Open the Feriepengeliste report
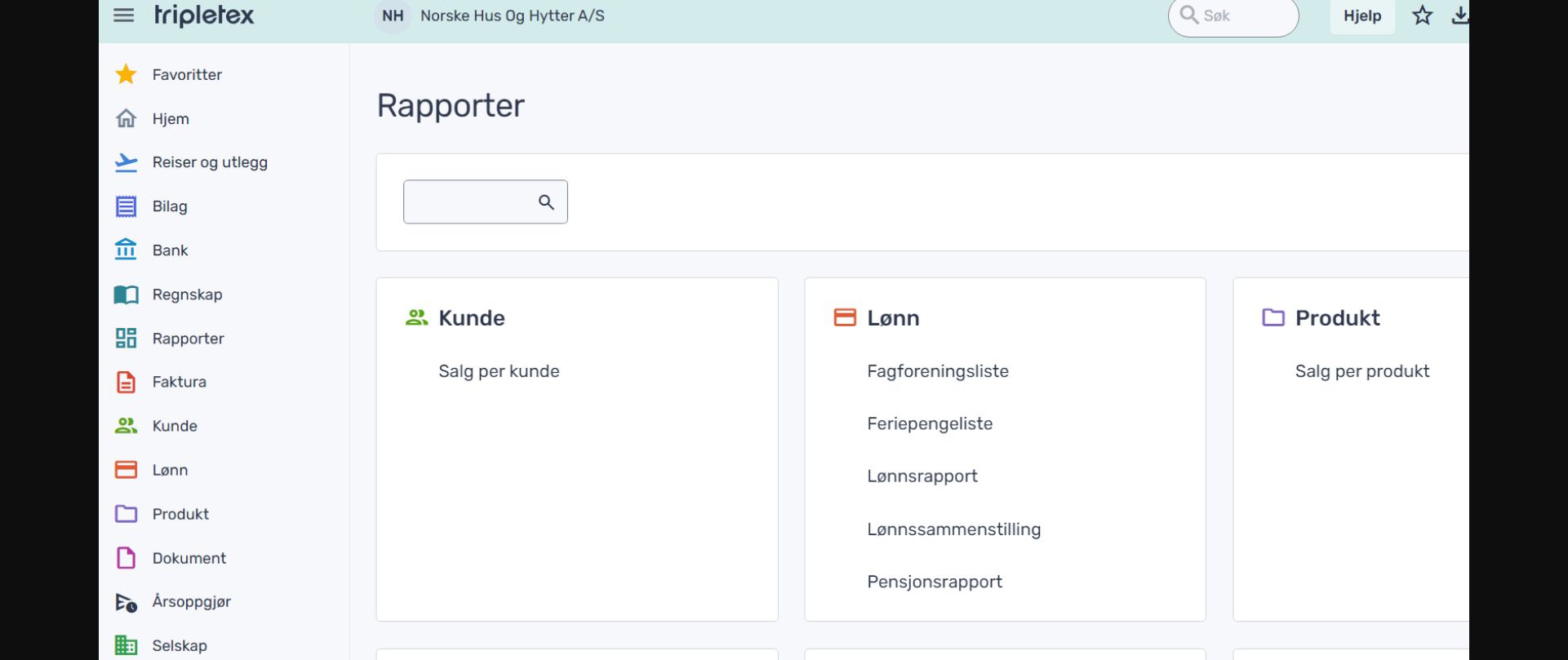Screen dimensions: 1568x660 930,423
